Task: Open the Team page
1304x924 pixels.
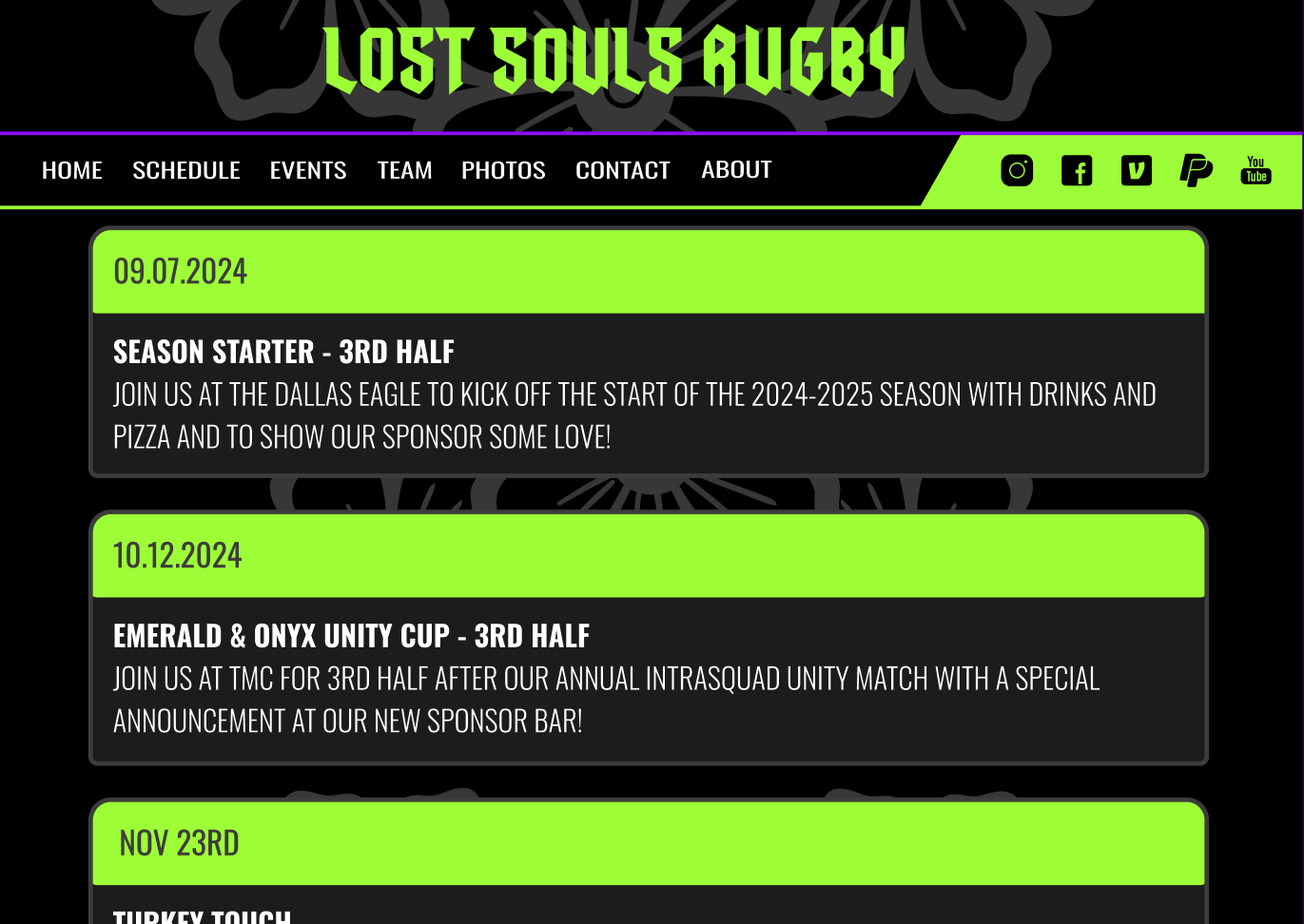Action: pos(404,171)
